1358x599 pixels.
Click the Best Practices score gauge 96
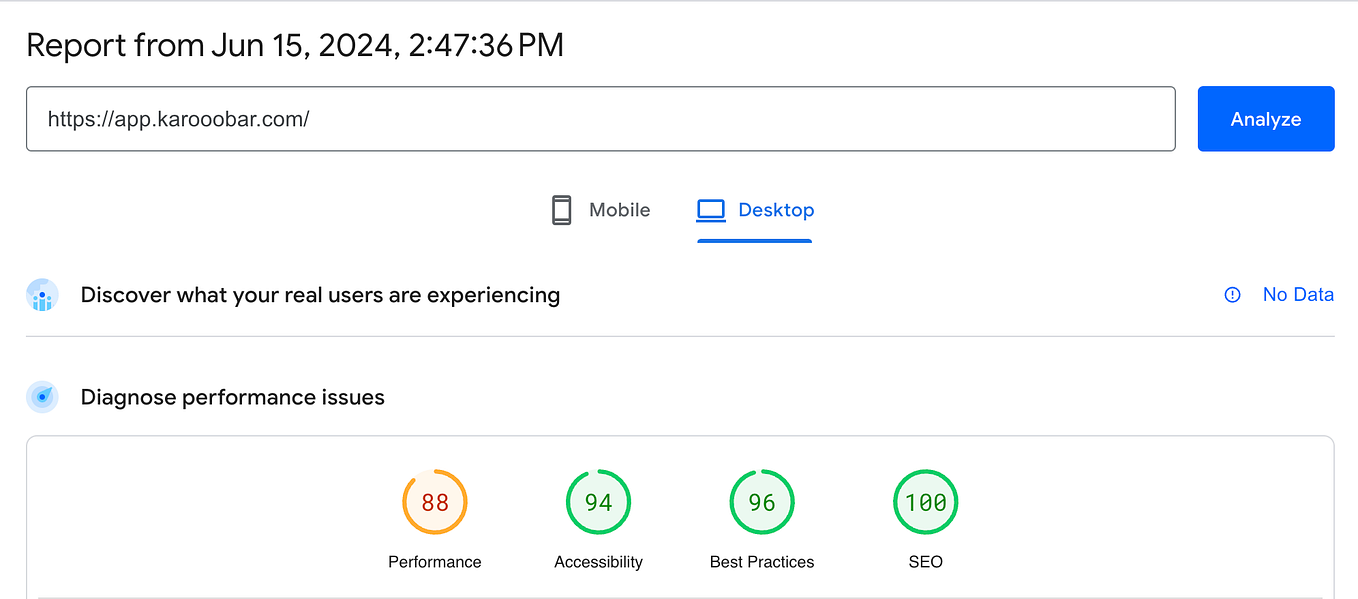tap(762, 502)
